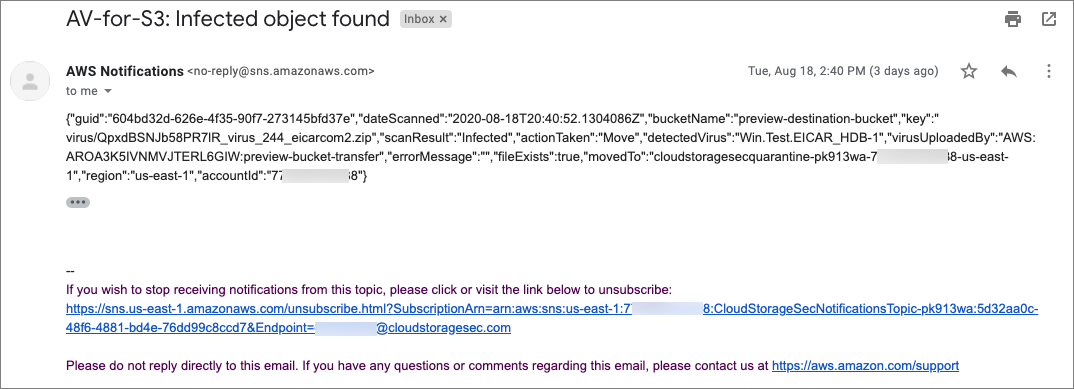Screen dimensions: 1074x389
Task: Click the sender's profile avatar
Action: coord(29,81)
